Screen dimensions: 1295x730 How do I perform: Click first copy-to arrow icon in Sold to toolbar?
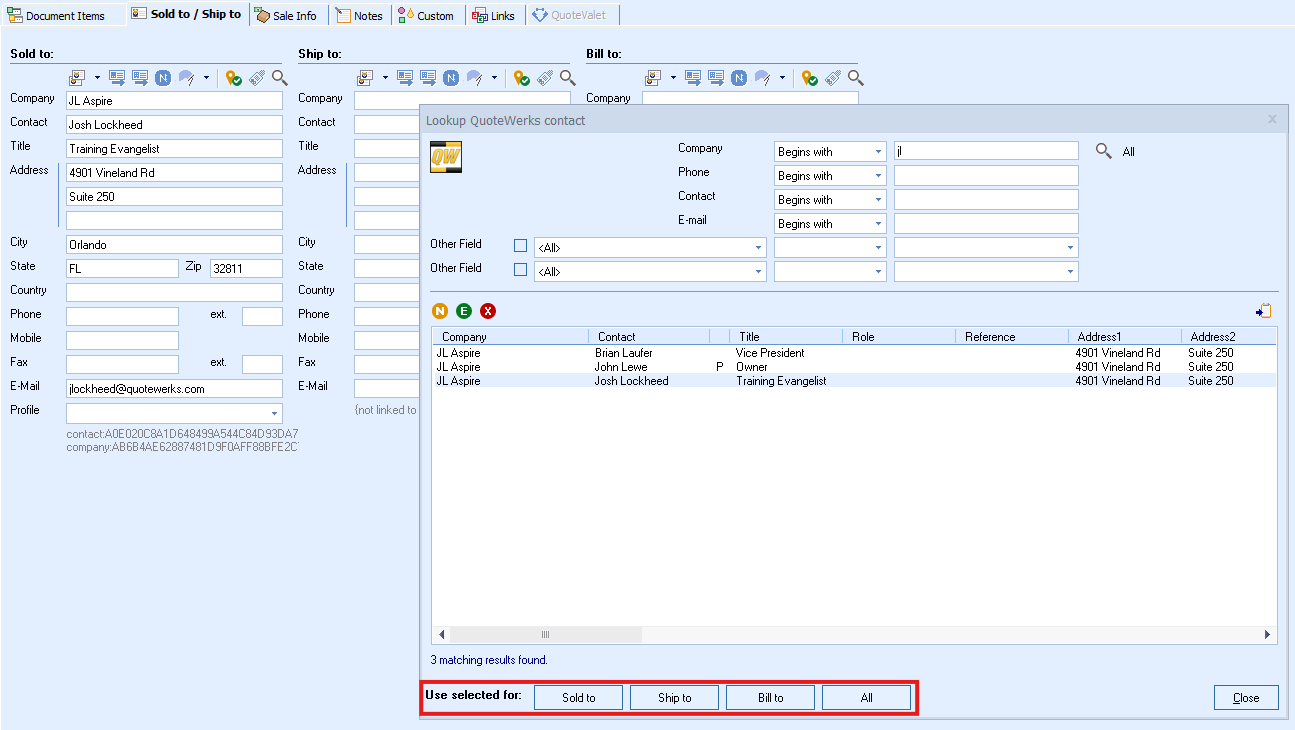(117, 78)
